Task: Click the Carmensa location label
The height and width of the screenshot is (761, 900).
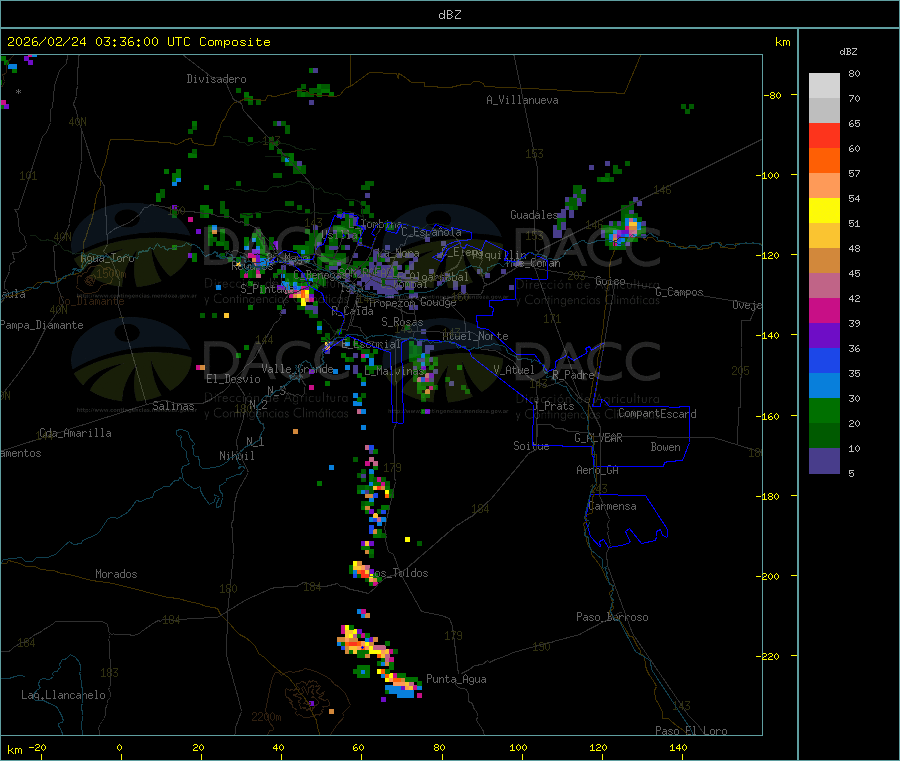Action: (612, 506)
